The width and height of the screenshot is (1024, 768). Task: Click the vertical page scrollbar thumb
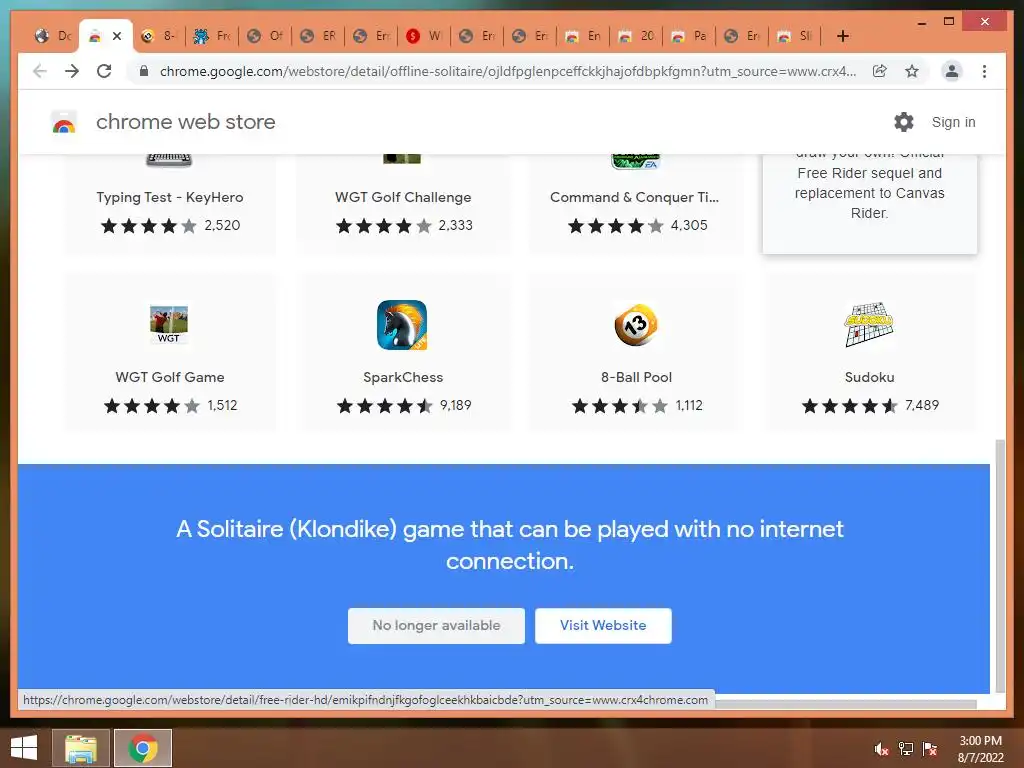coord(999,566)
